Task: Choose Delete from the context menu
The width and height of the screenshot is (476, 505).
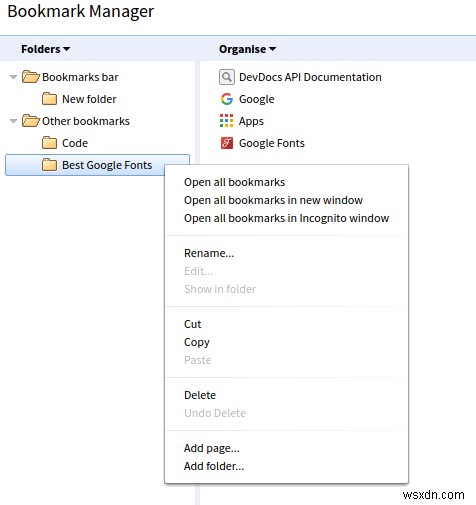Action: pyautogui.click(x=200, y=395)
